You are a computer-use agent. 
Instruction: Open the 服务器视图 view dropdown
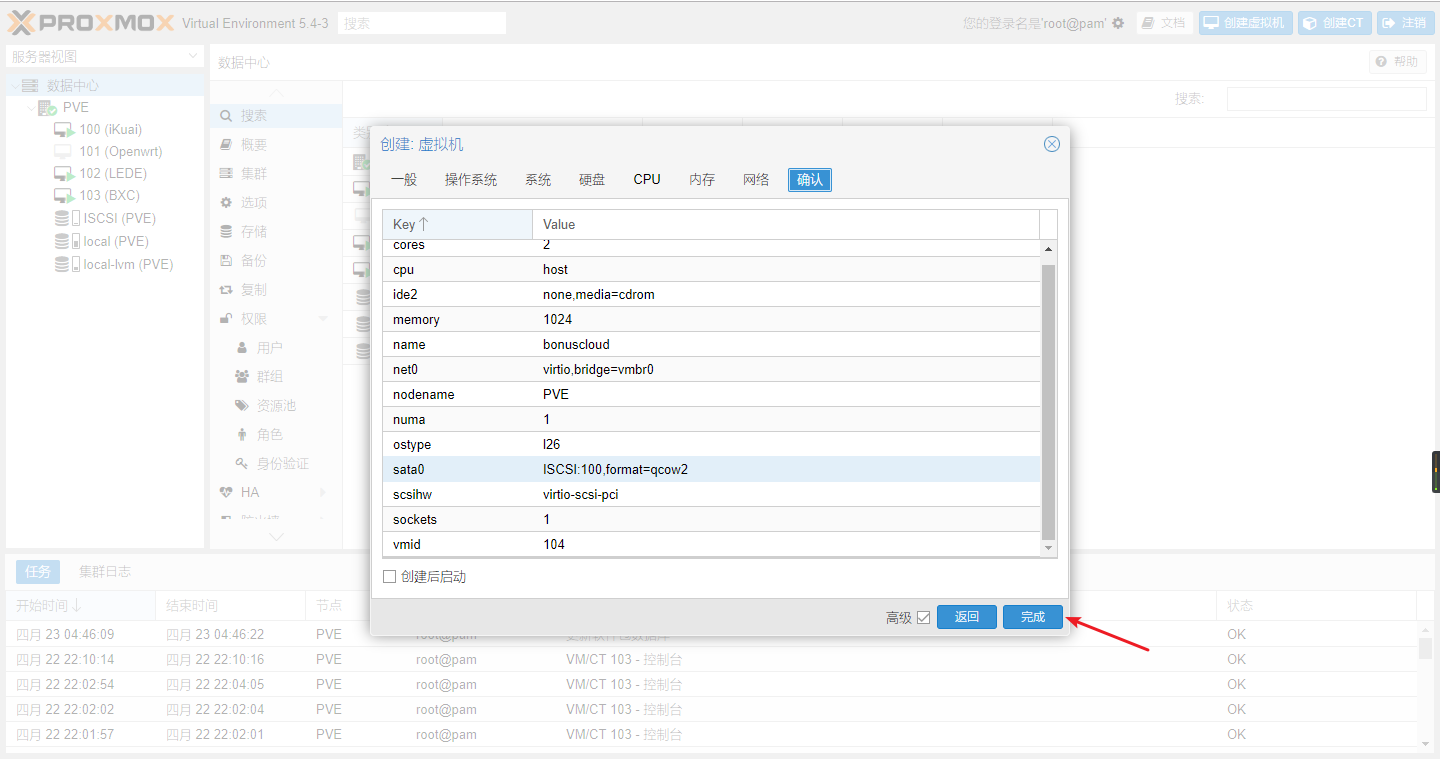[105, 57]
